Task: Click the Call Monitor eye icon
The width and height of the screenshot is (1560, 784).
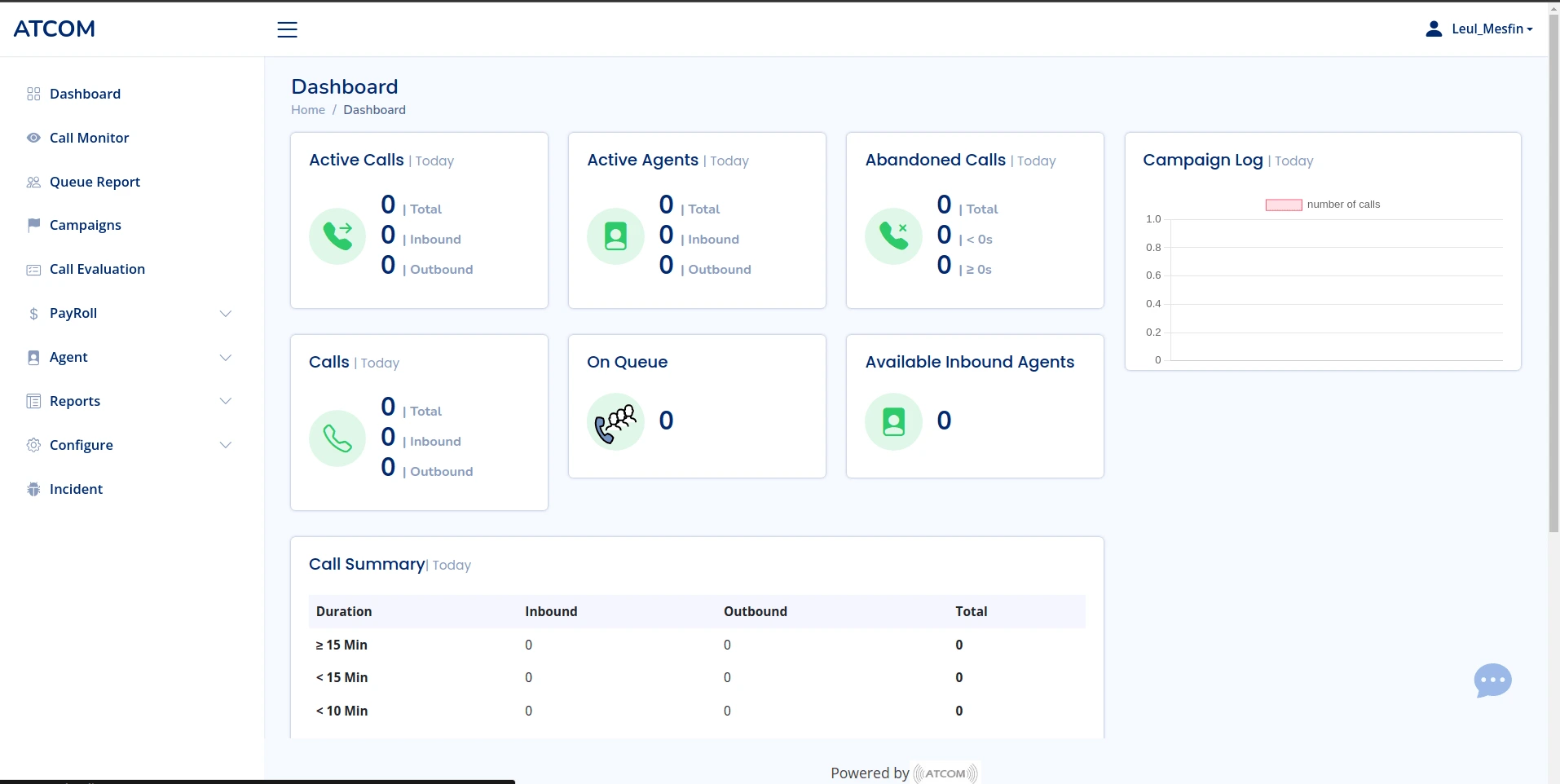Action: tap(33, 138)
